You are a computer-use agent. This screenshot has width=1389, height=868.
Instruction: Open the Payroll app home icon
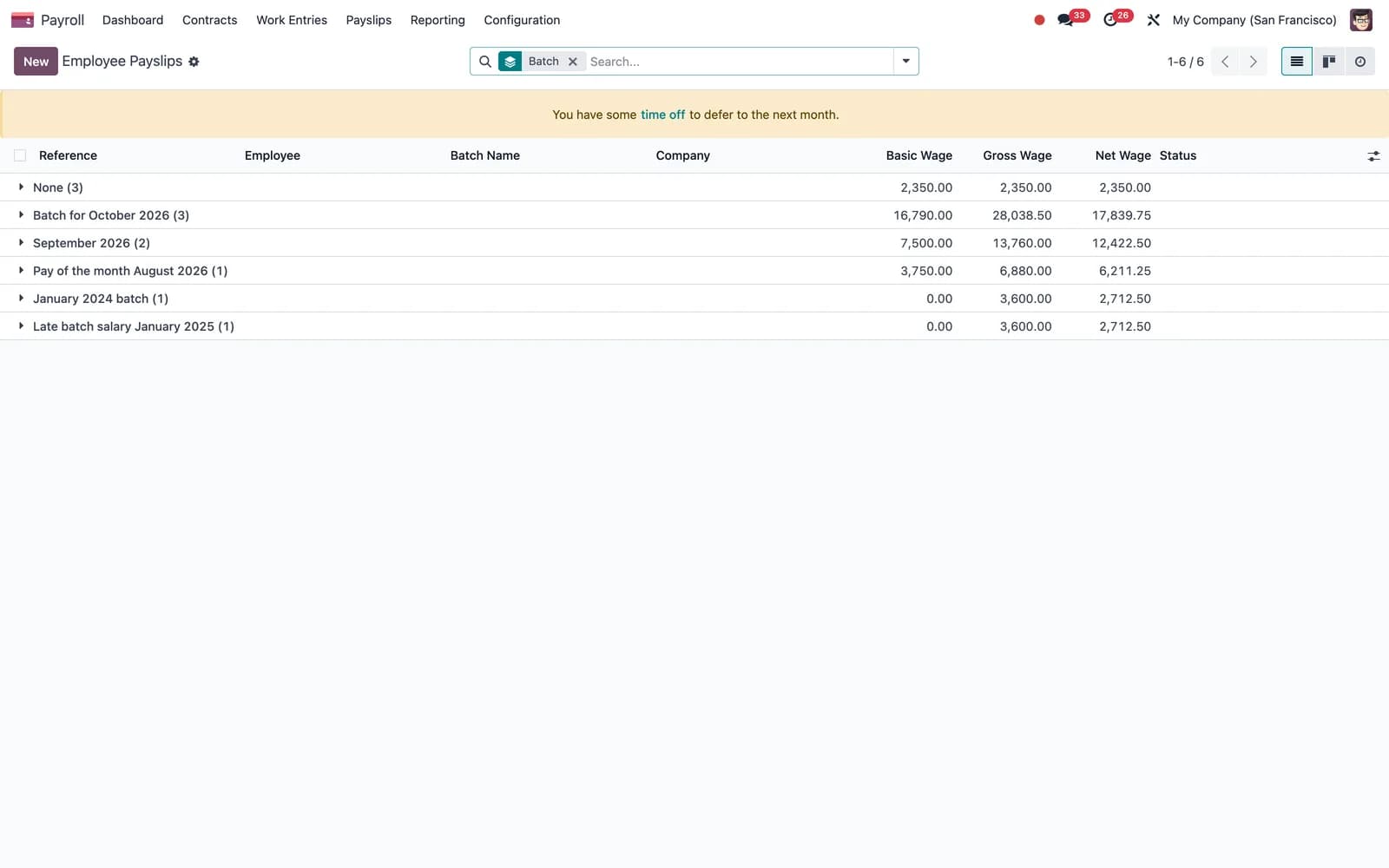[23, 20]
